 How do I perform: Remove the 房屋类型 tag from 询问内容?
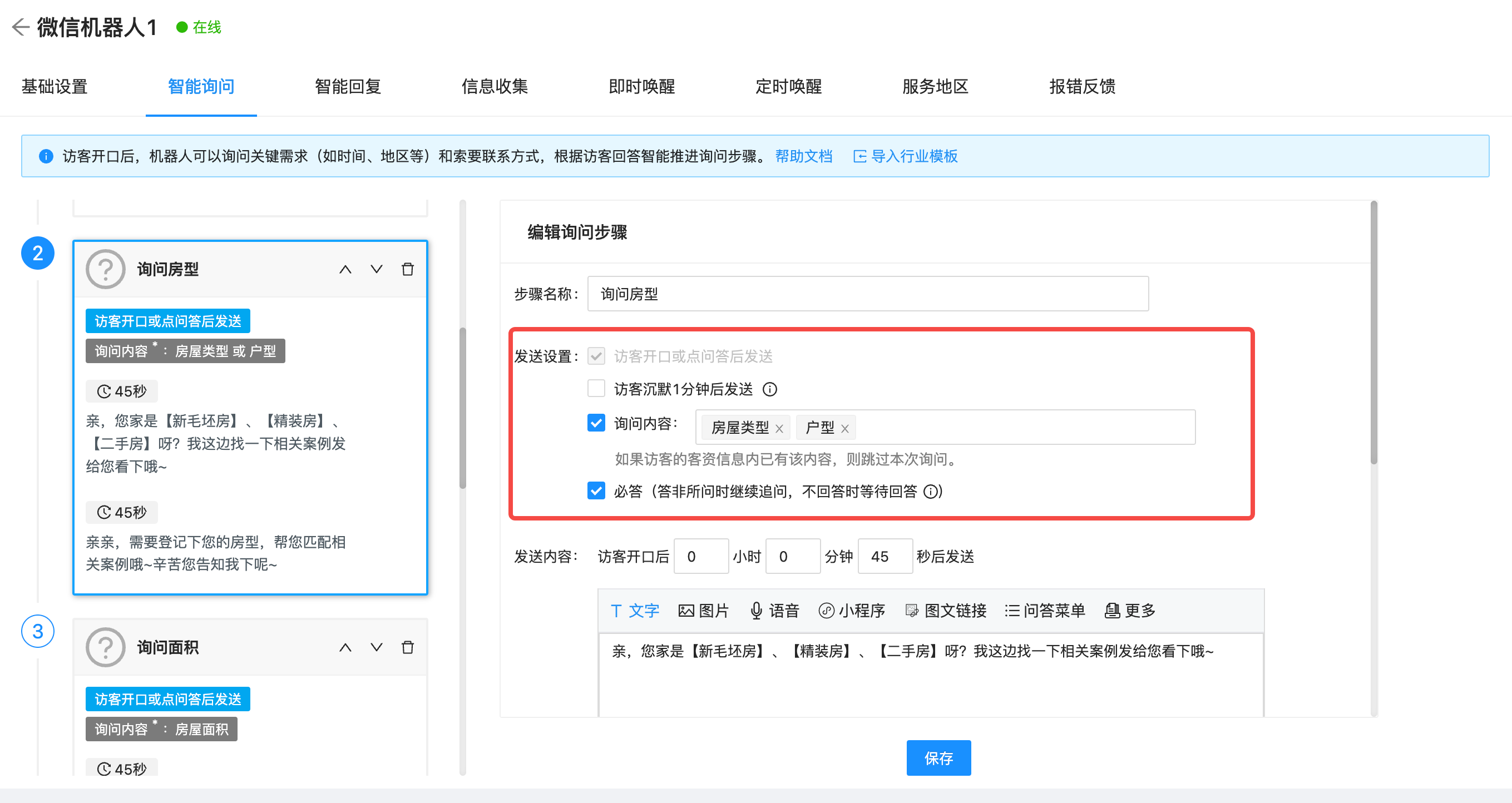pyautogui.click(x=780, y=428)
